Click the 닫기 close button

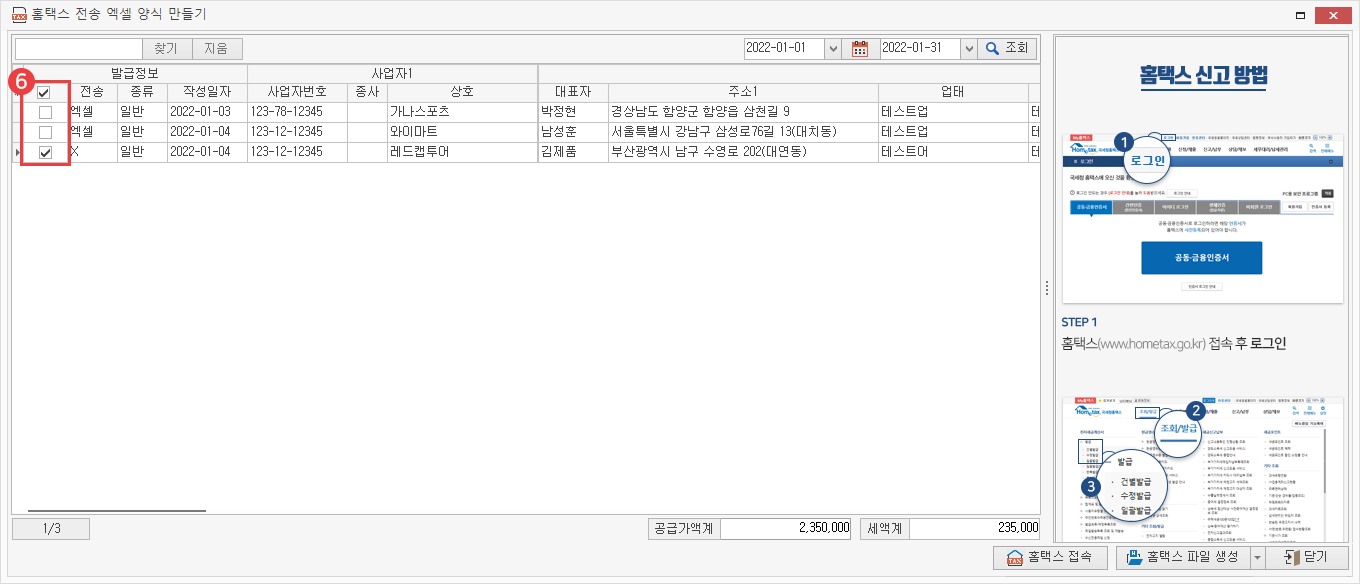[1307, 557]
